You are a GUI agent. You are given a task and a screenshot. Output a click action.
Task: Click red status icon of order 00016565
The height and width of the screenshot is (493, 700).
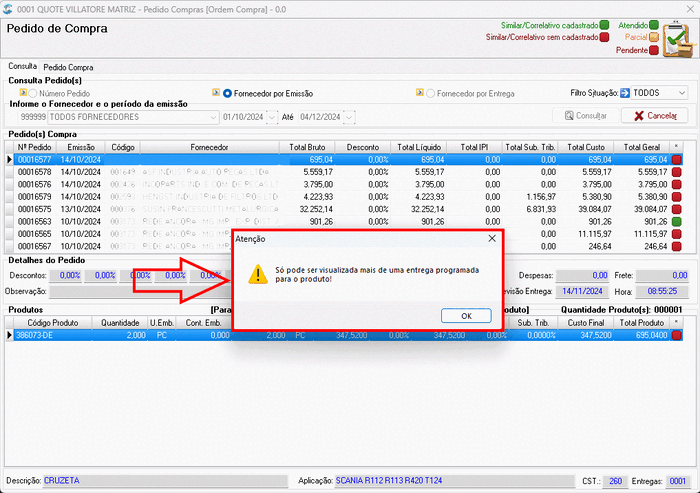pyautogui.click(x=676, y=234)
